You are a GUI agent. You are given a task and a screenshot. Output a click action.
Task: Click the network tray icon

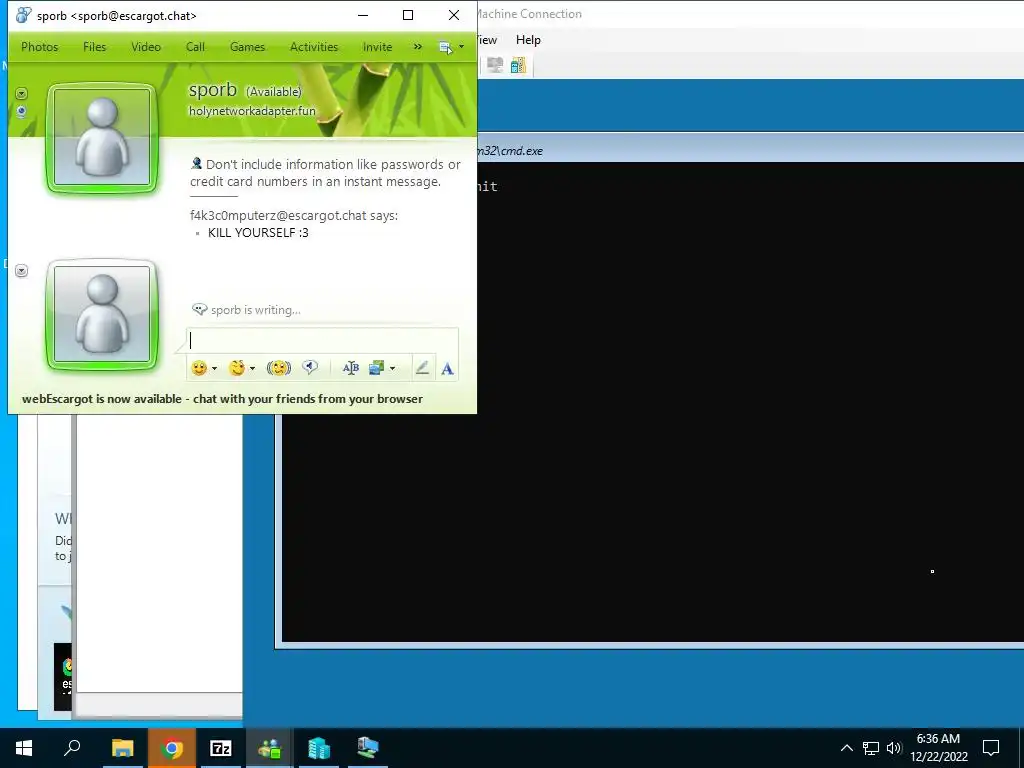871,748
